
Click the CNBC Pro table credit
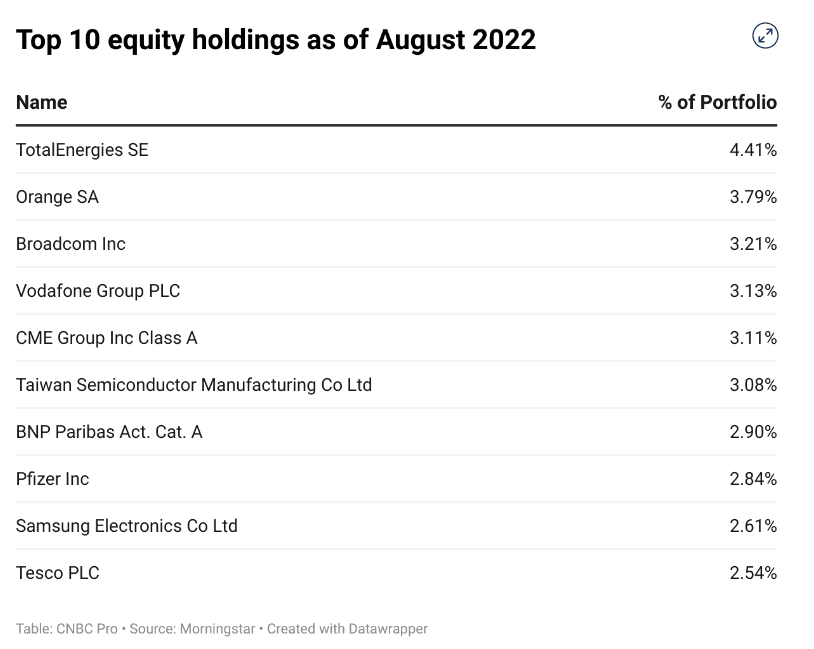pyautogui.click(x=66, y=629)
